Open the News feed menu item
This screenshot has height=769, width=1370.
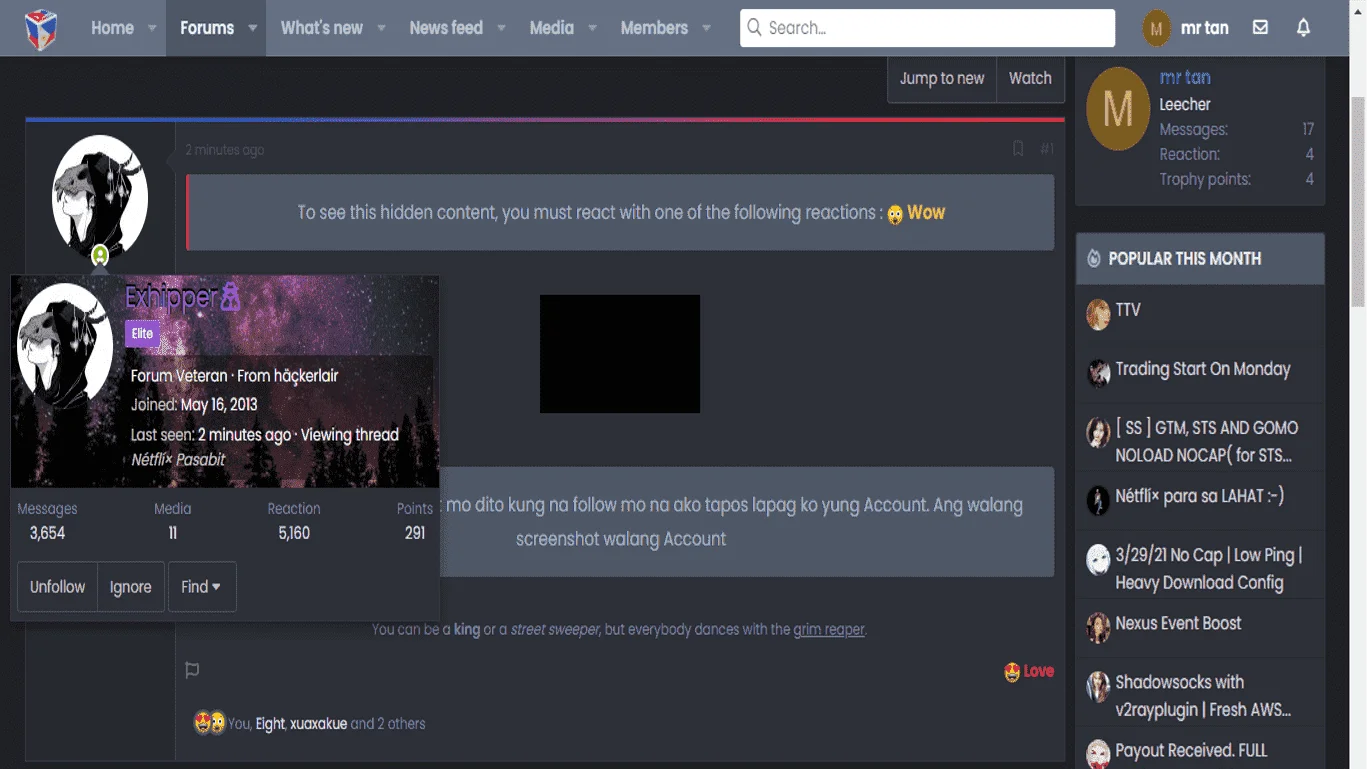pos(446,28)
